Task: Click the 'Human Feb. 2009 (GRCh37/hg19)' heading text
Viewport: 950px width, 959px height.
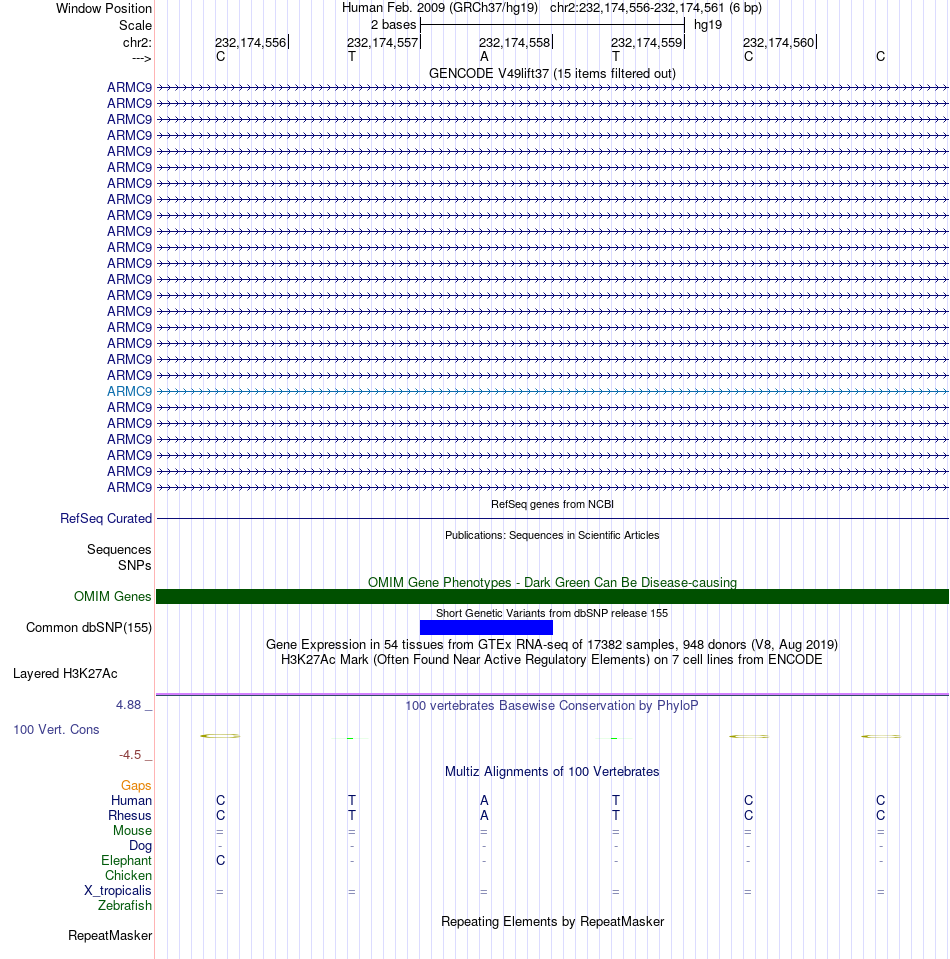Action: point(440,8)
